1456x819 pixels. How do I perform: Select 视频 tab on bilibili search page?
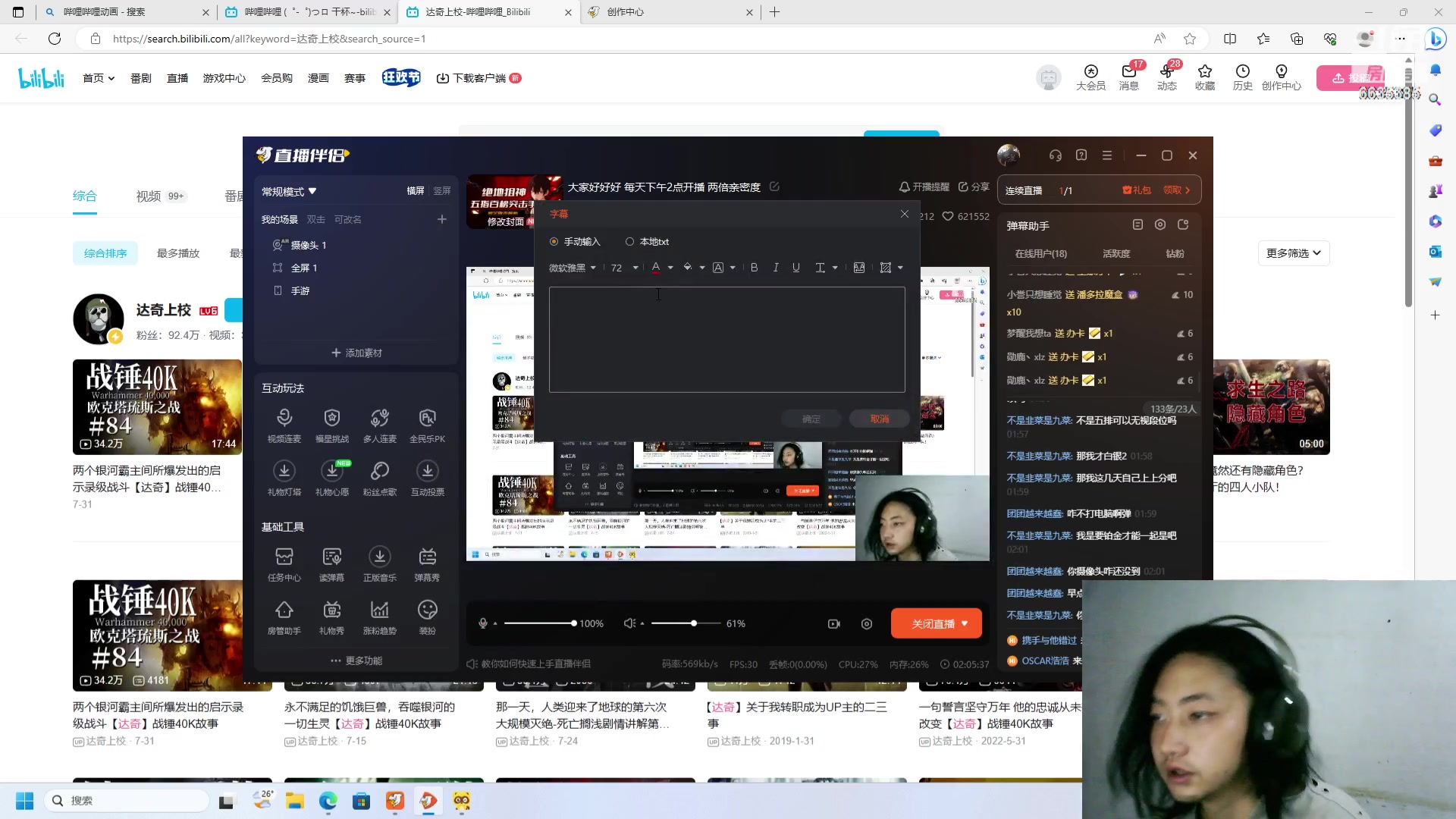(x=160, y=196)
